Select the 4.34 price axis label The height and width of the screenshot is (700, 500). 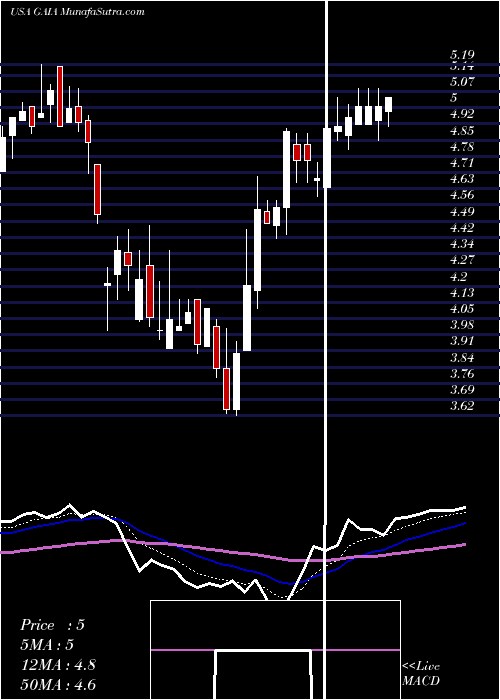(462, 244)
